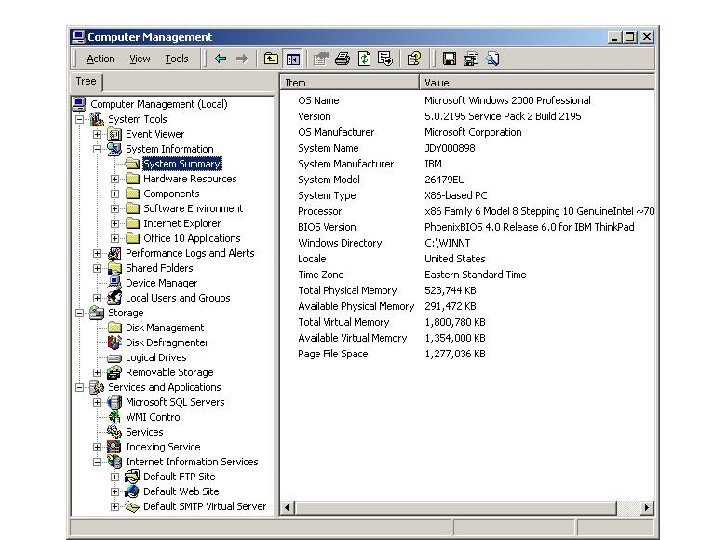Viewport: 720px width, 540px height.
Task: Select the Internet Explorer folder
Action: click(x=182, y=224)
